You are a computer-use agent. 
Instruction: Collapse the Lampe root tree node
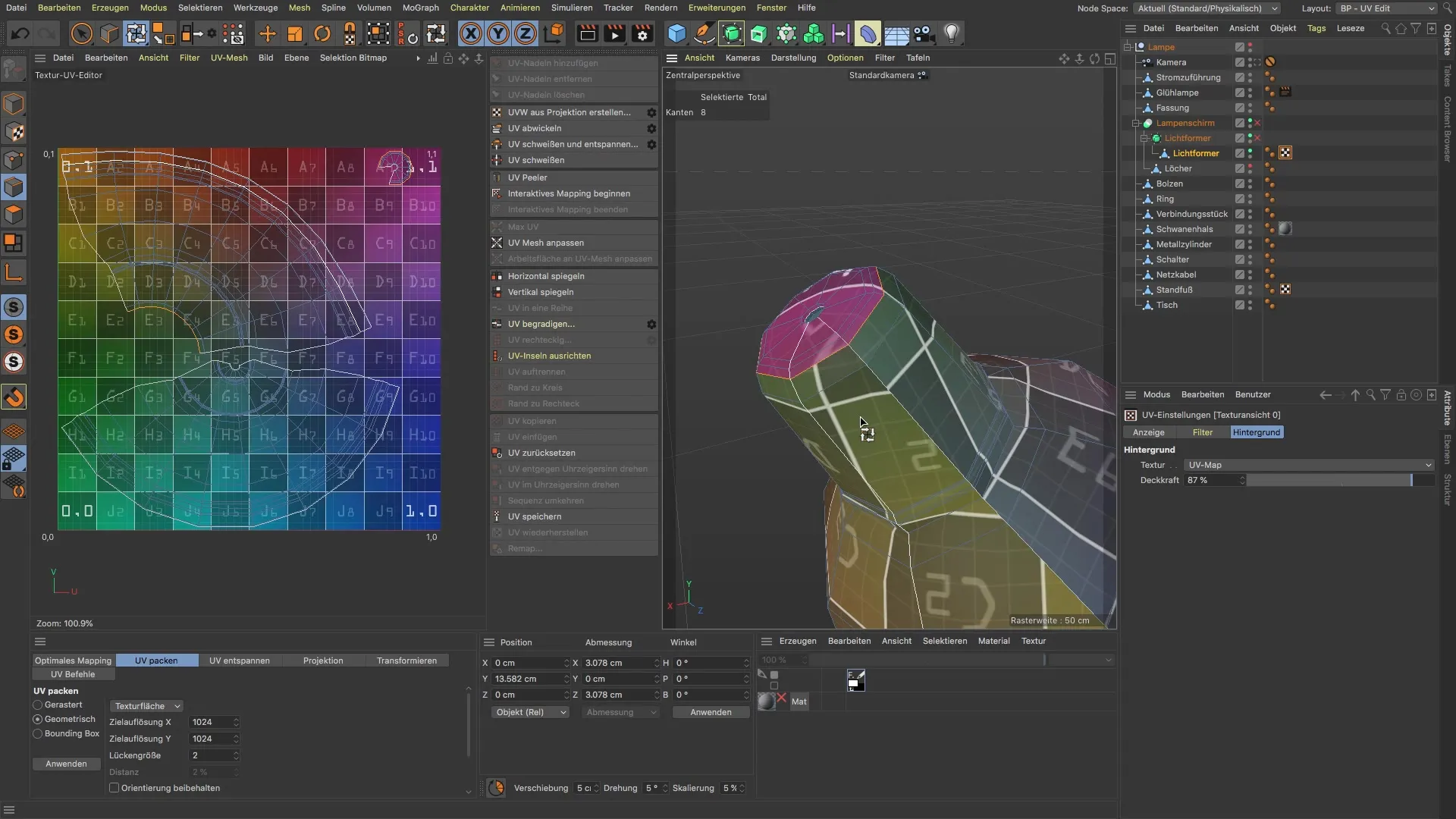(x=1128, y=47)
